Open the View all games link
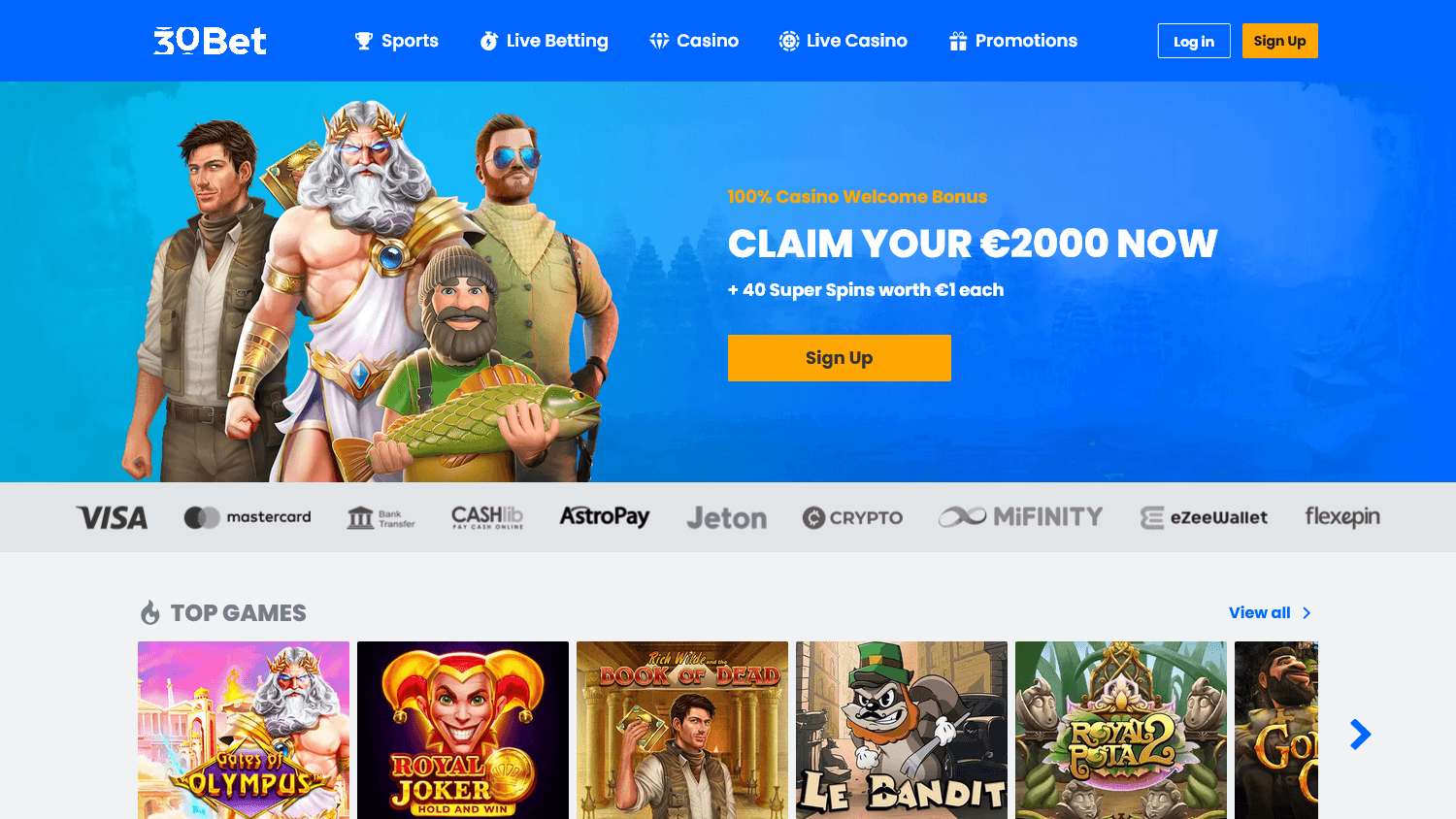The height and width of the screenshot is (819, 1456). (1270, 613)
